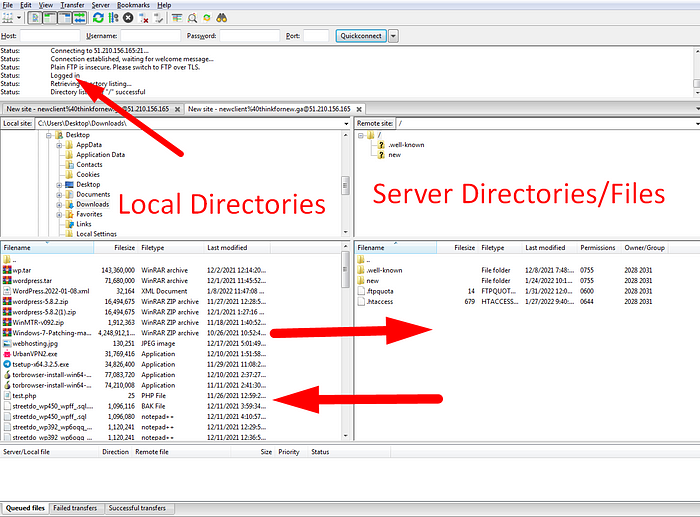
Task: Close the second New site tab
Action: click(x=359, y=109)
